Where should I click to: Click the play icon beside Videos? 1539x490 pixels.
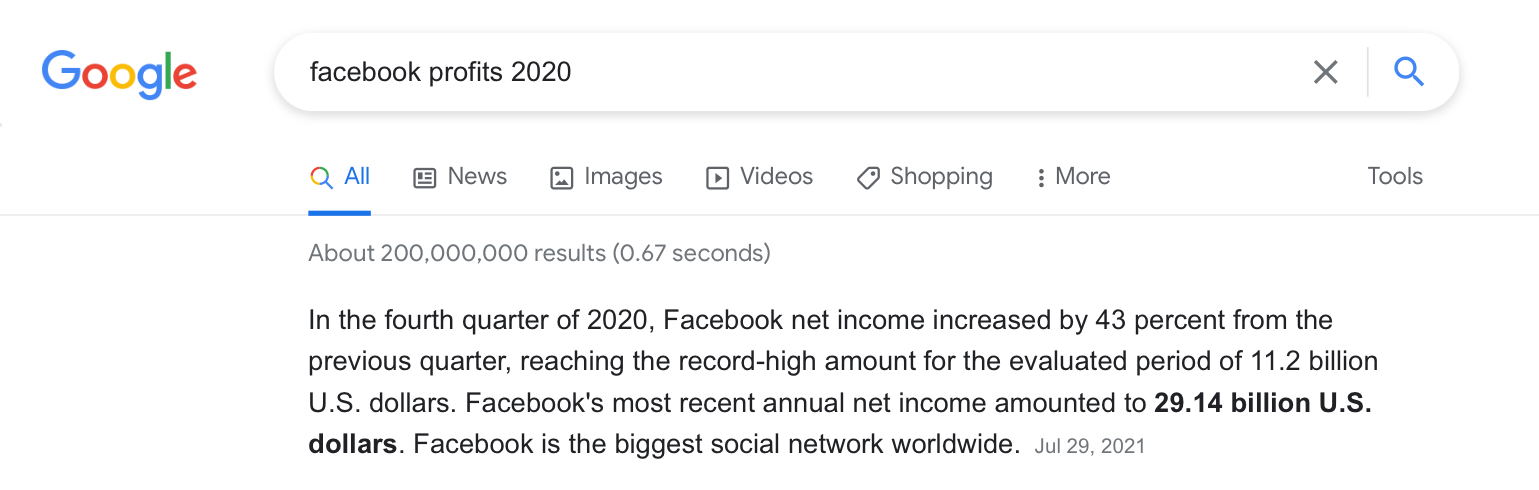pos(717,178)
